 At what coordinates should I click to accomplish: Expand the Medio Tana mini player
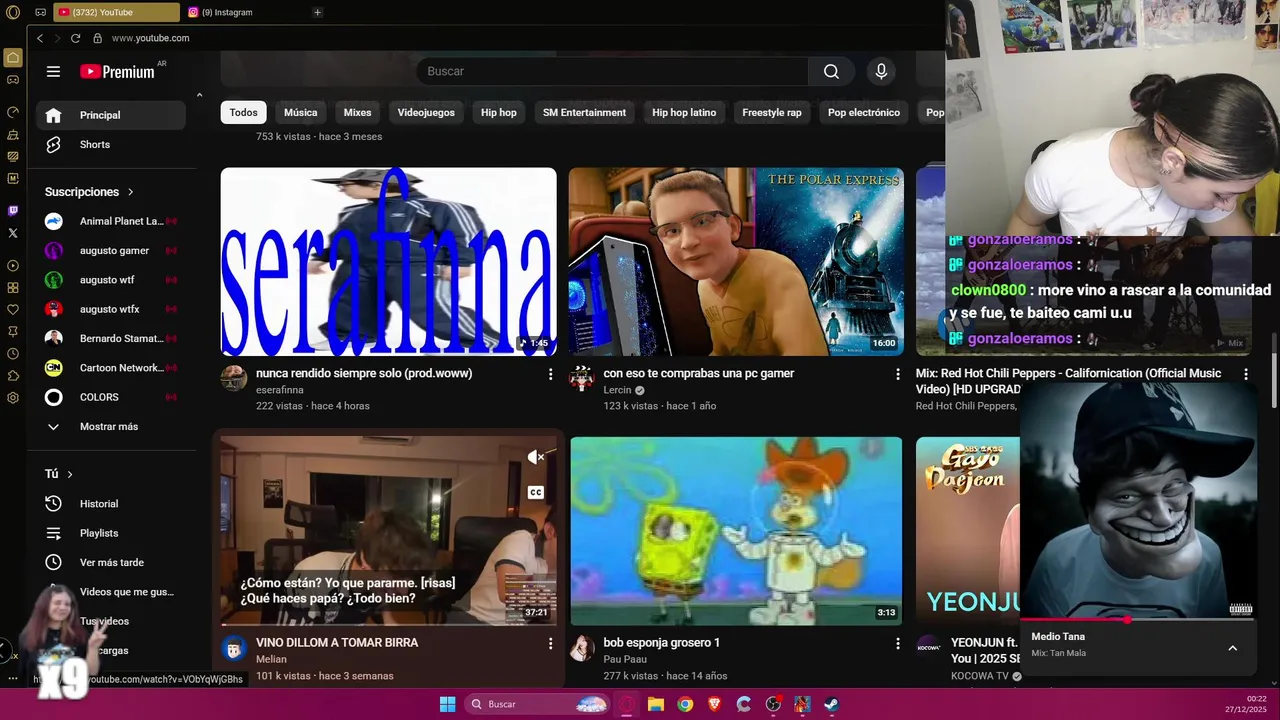(x=1232, y=648)
